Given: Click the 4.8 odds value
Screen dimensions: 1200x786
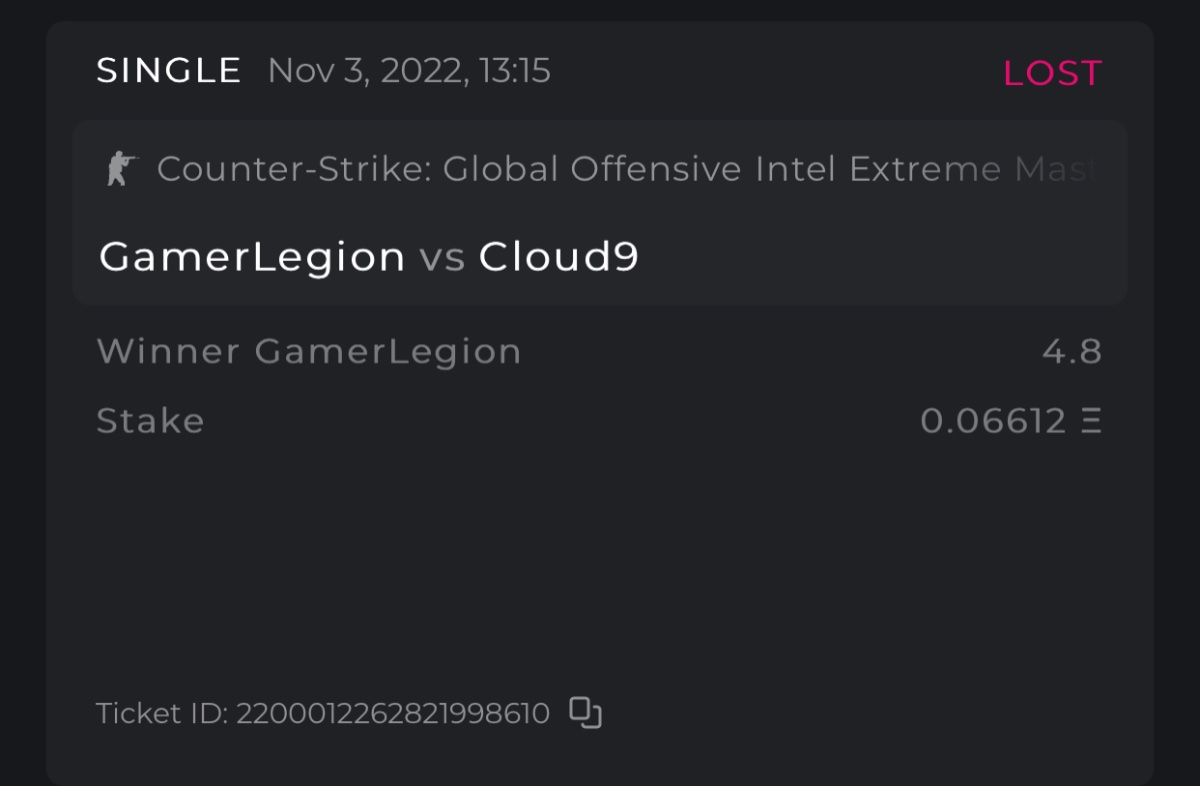Looking at the screenshot, I should coord(1071,351).
